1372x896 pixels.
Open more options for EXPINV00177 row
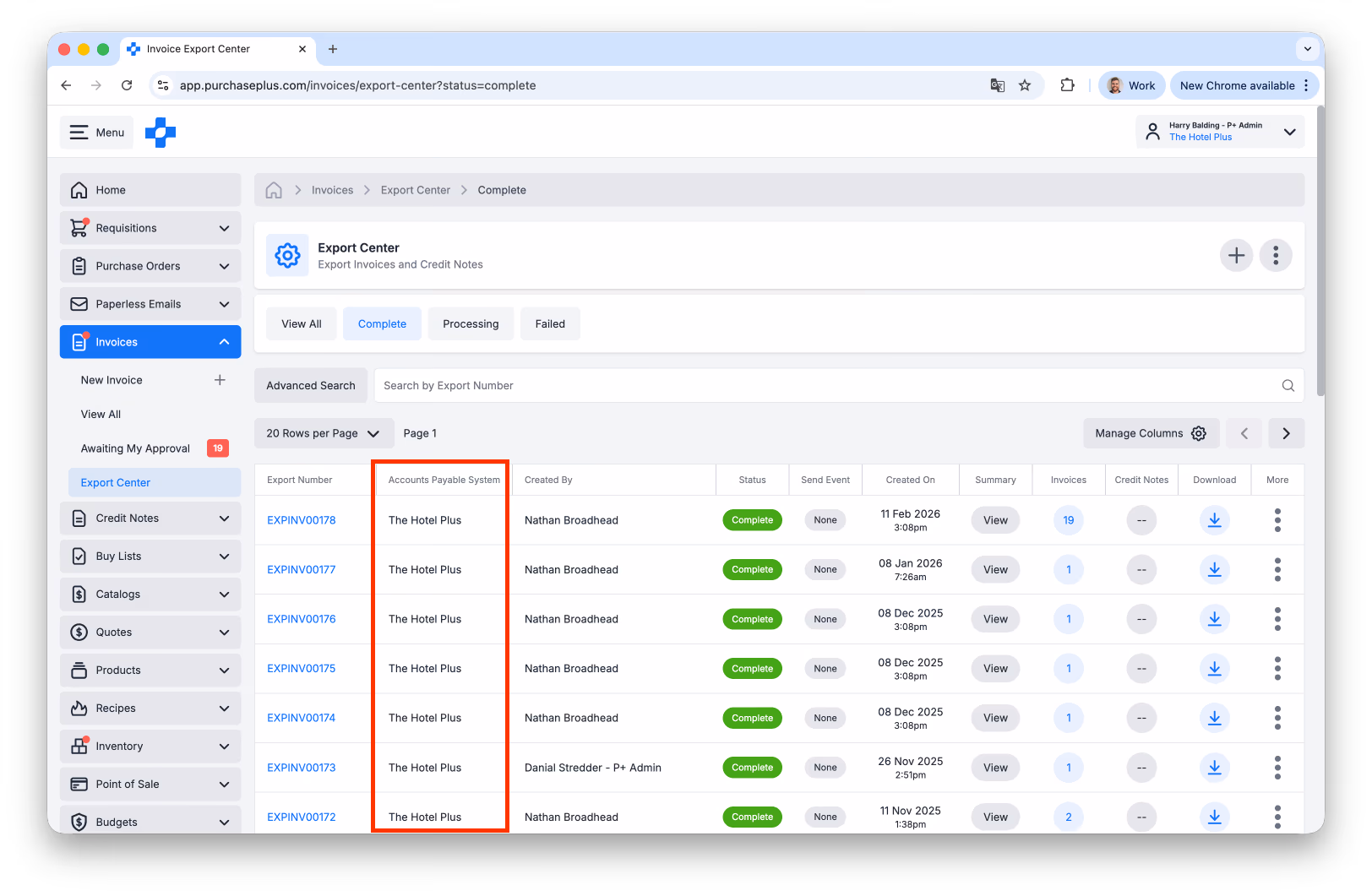[1277, 569]
